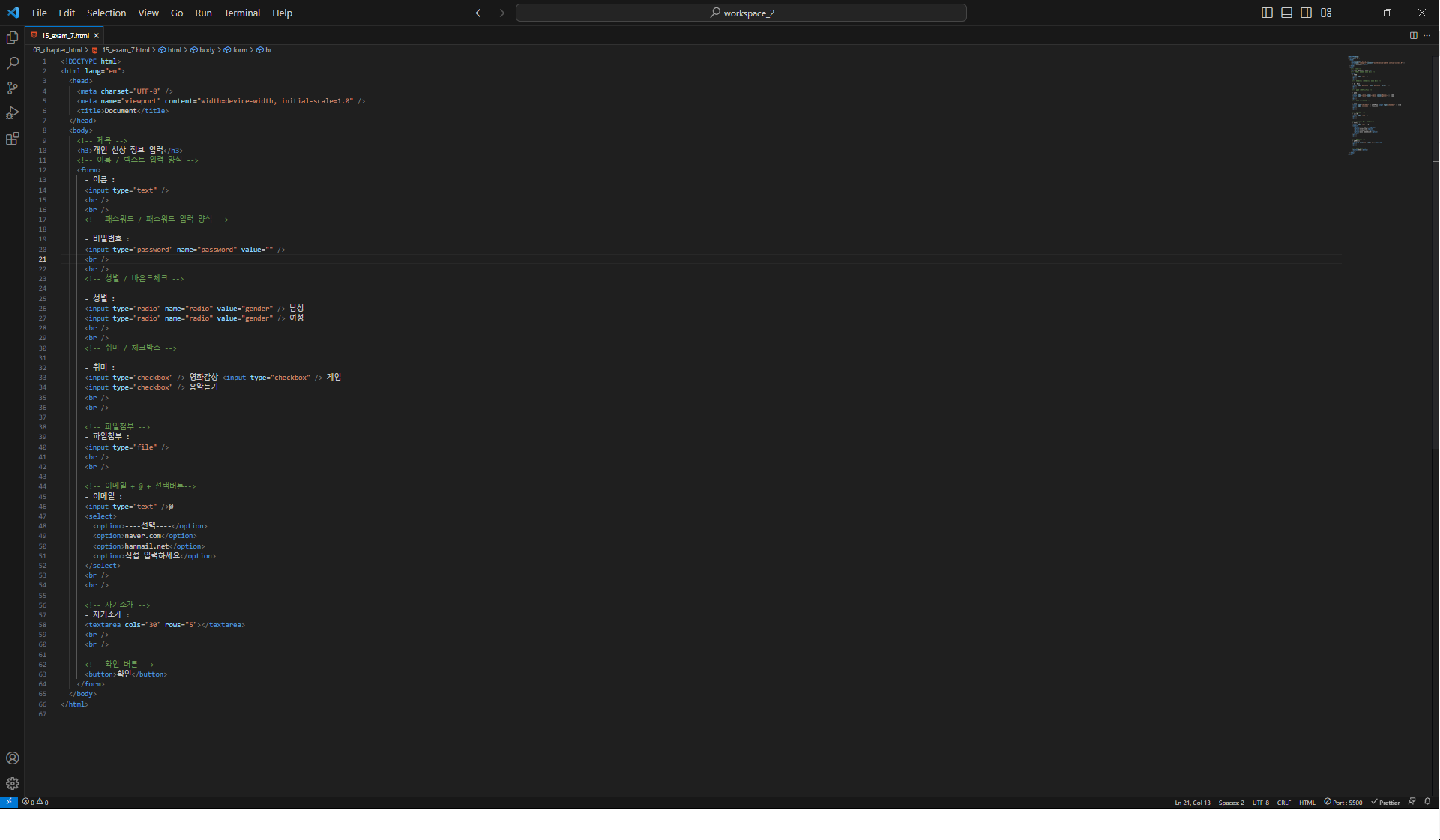Click Port : 5500 Live Server button
The width and height of the screenshot is (1440, 840).
pos(1343,802)
